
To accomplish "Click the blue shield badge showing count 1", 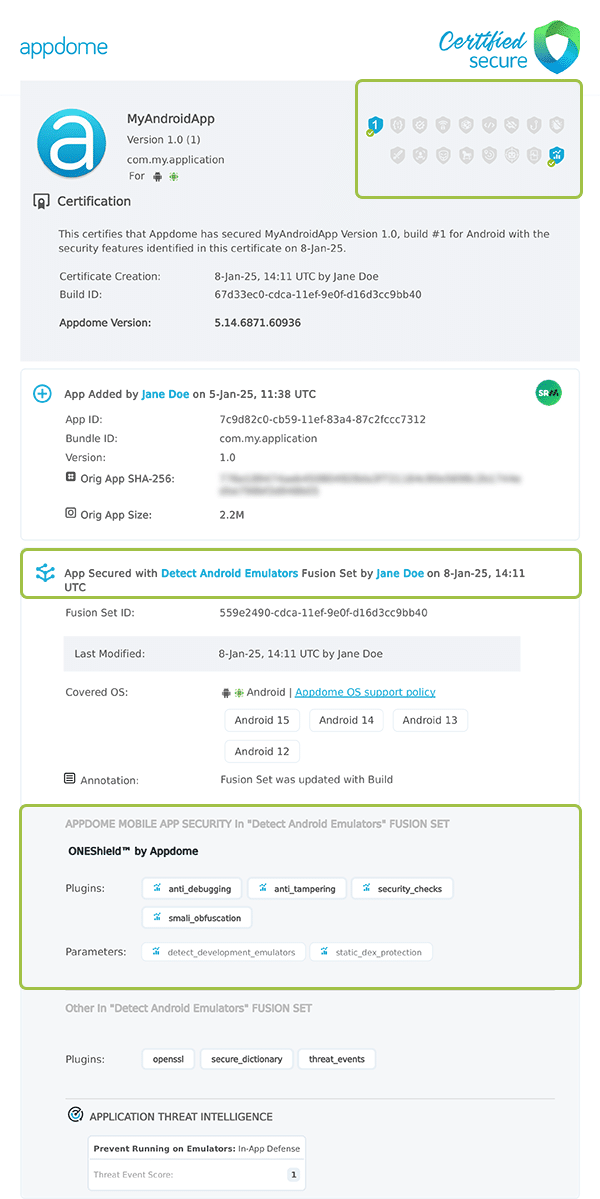I will click(375, 123).
